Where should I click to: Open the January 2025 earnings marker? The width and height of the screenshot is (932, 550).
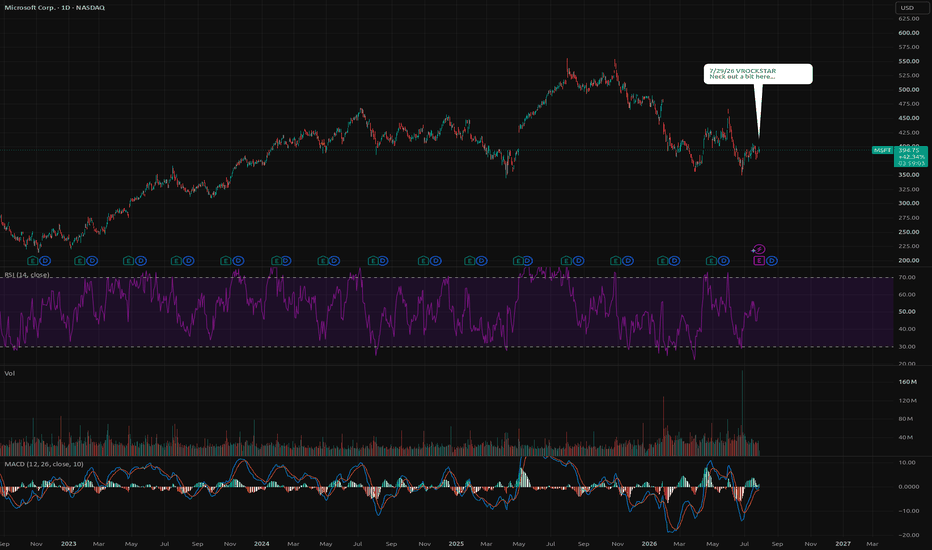[470, 260]
